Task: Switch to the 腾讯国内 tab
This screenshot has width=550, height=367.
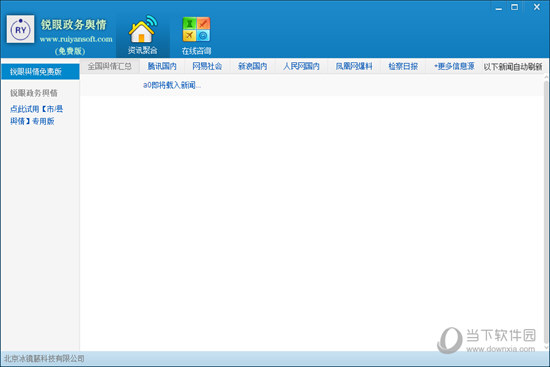Action: [x=162, y=66]
